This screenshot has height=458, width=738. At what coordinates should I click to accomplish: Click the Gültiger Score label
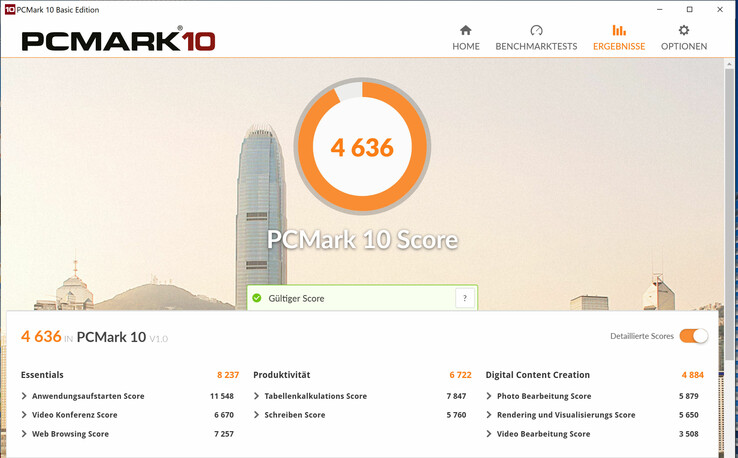296,298
